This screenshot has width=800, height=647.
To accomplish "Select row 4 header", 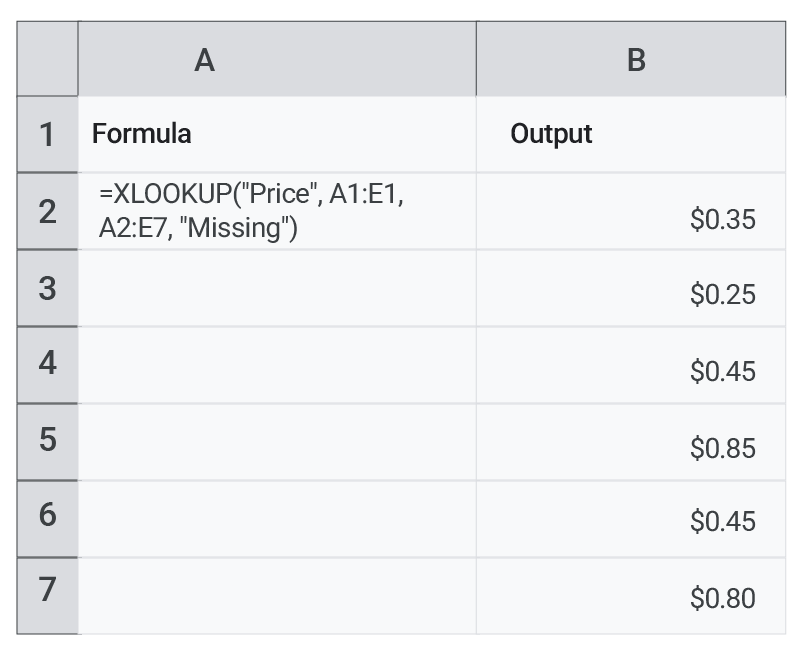I will click(x=47, y=364).
